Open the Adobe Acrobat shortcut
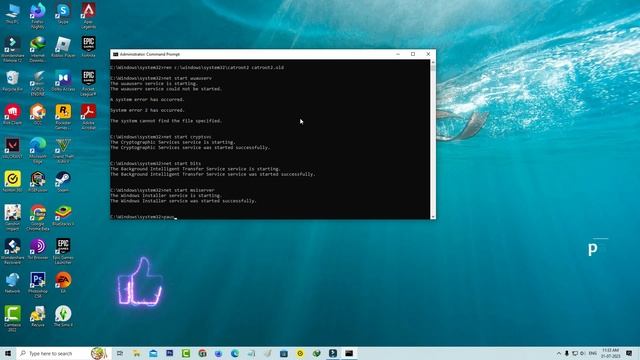The width and height of the screenshot is (640, 360). [x=89, y=117]
